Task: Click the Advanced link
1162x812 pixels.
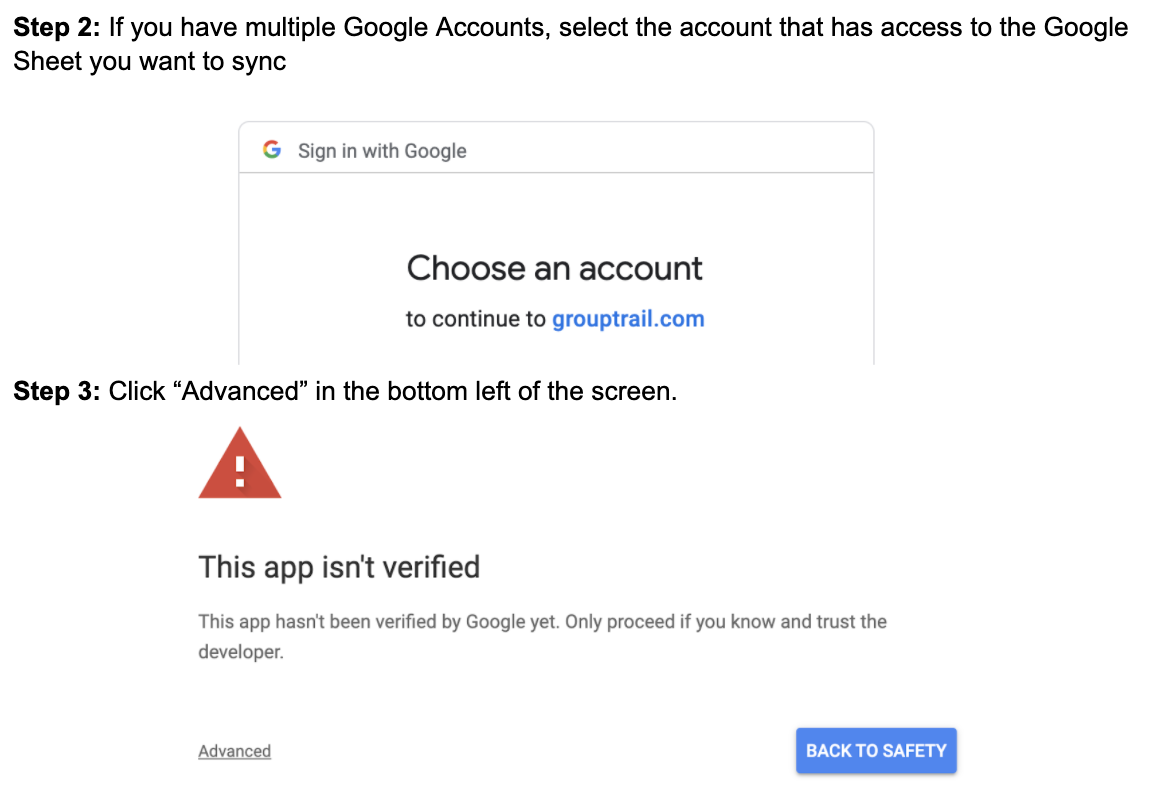Action: click(235, 751)
